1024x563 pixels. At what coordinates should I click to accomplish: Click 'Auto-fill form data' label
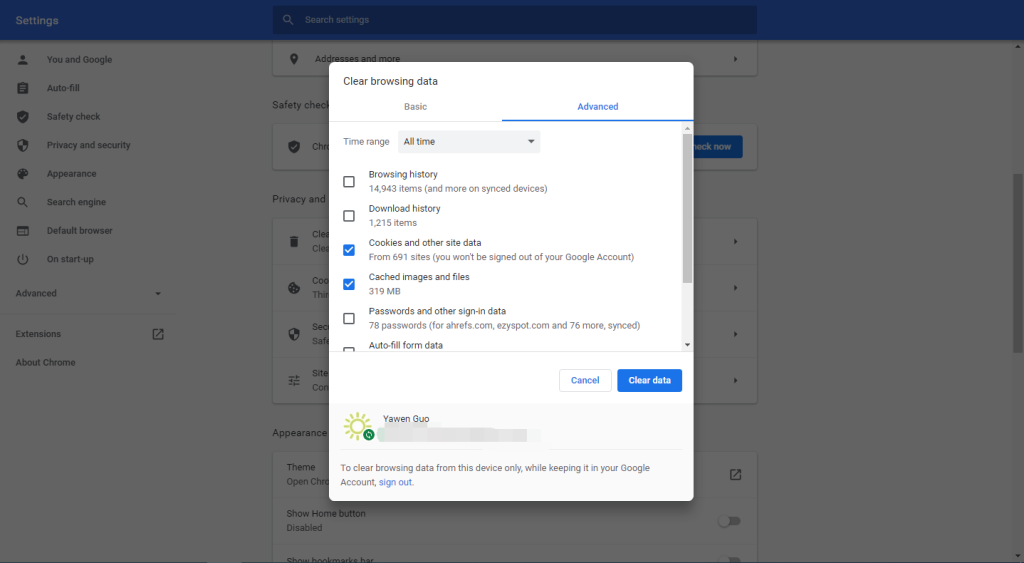click(406, 345)
